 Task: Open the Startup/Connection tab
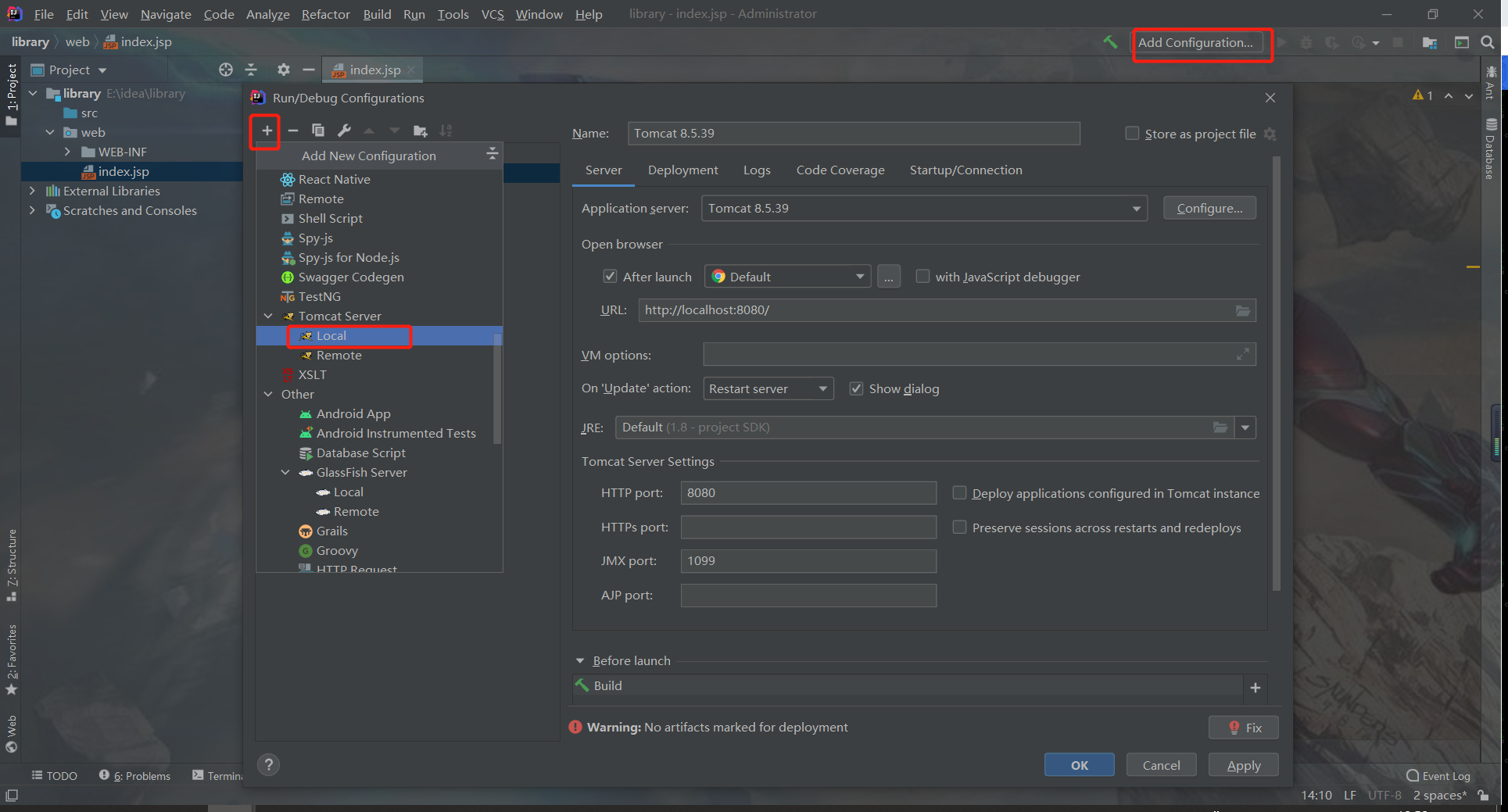[965, 170]
